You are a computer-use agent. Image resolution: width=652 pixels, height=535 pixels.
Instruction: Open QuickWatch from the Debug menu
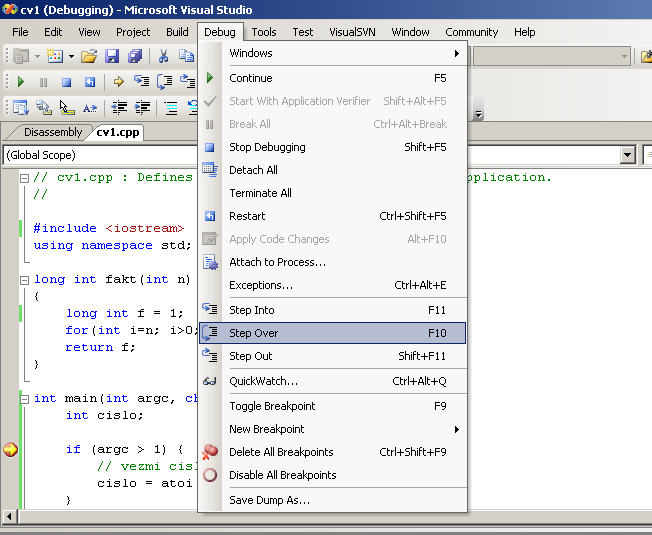tap(332, 381)
